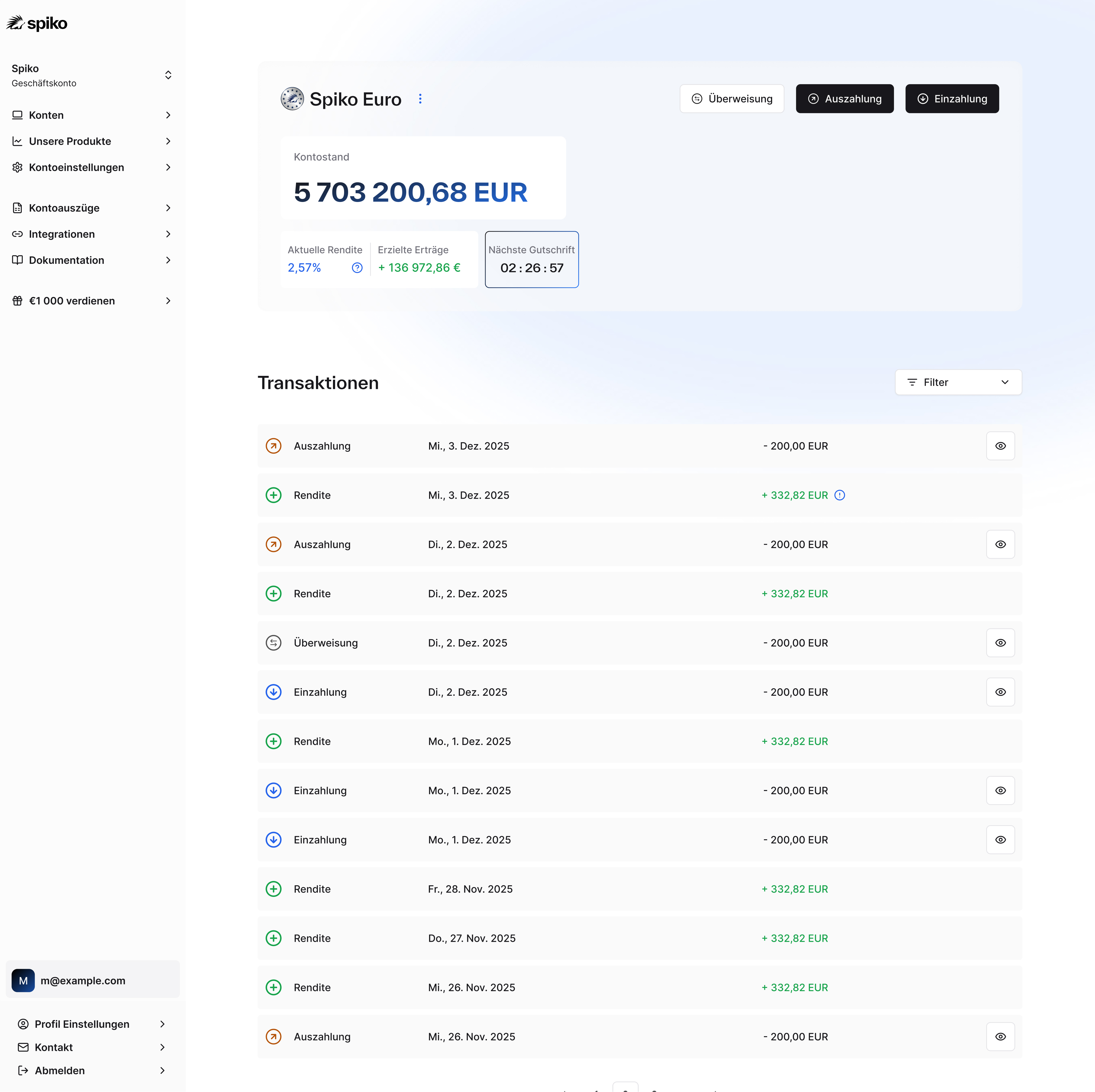The height and width of the screenshot is (1092, 1095).
Task: Click the grey Überweisung transfer icon in transactions
Action: pos(274,643)
